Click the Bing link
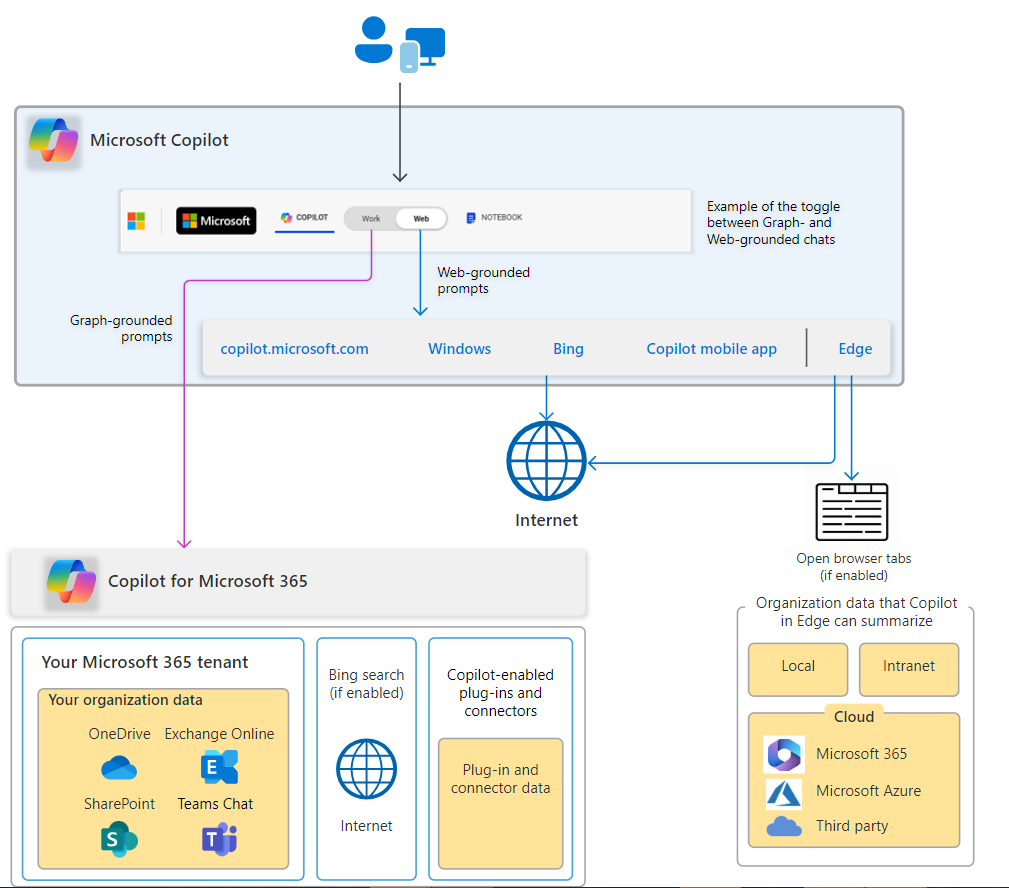 coord(568,349)
